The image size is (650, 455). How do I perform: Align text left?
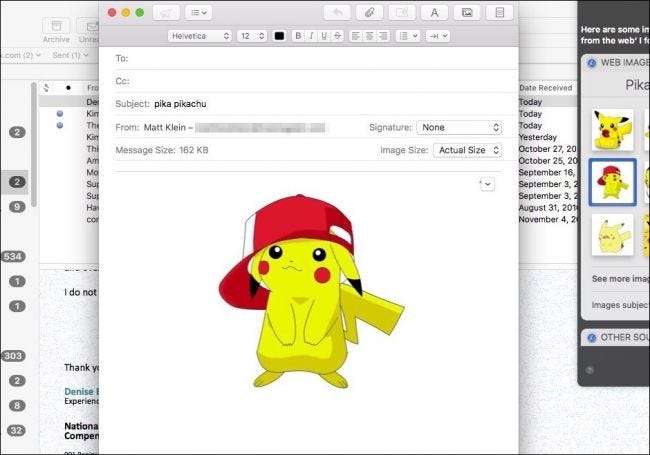(x=356, y=36)
